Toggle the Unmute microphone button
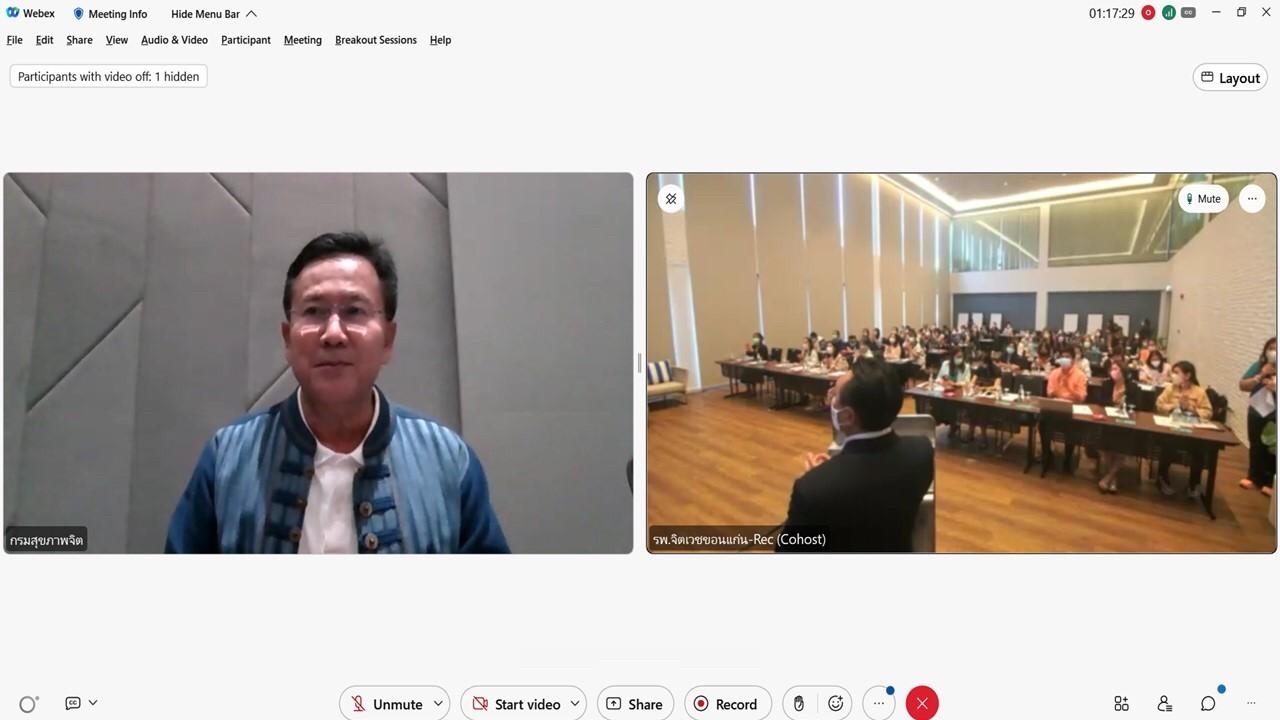Viewport: 1280px width, 720px height. (386, 704)
